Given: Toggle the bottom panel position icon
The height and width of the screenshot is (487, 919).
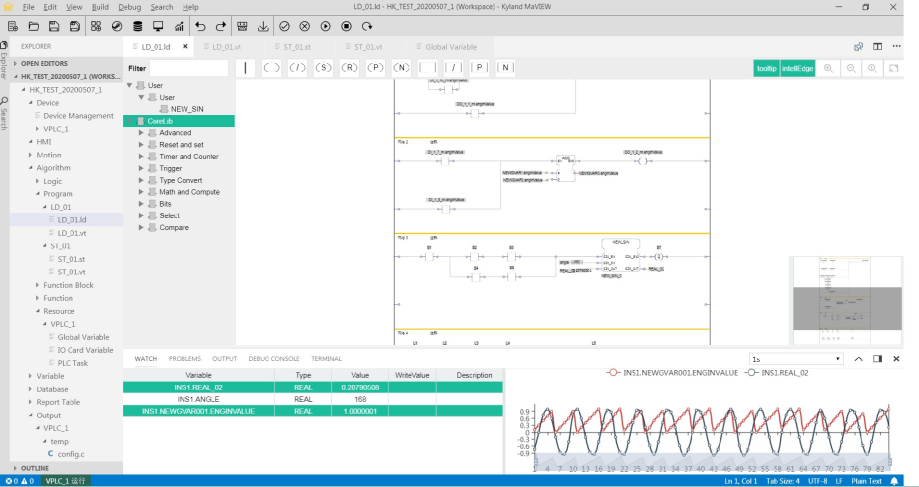Looking at the screenshot, I should click(x=877, y=359).
